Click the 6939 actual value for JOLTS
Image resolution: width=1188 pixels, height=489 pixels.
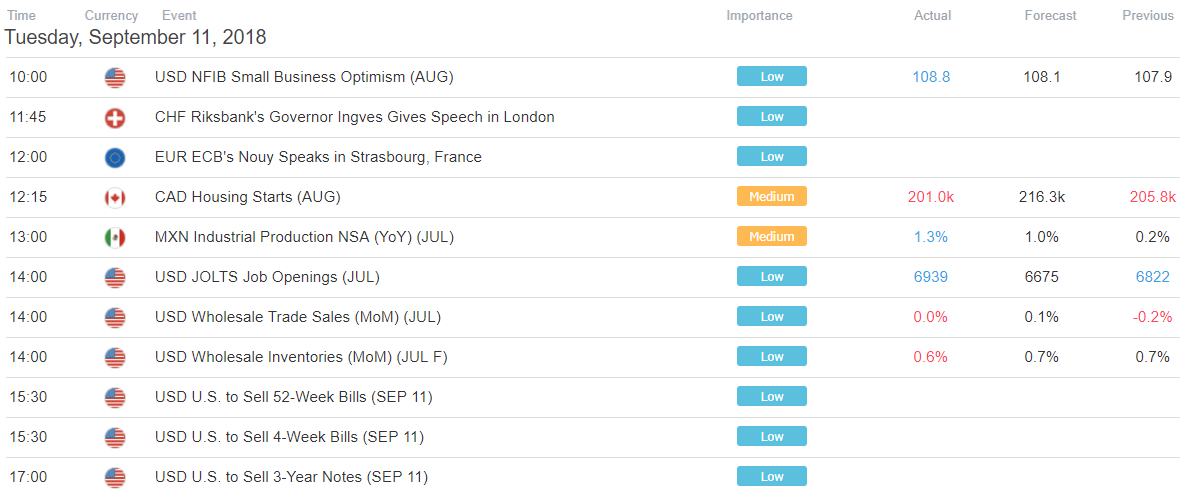point(932,277)
